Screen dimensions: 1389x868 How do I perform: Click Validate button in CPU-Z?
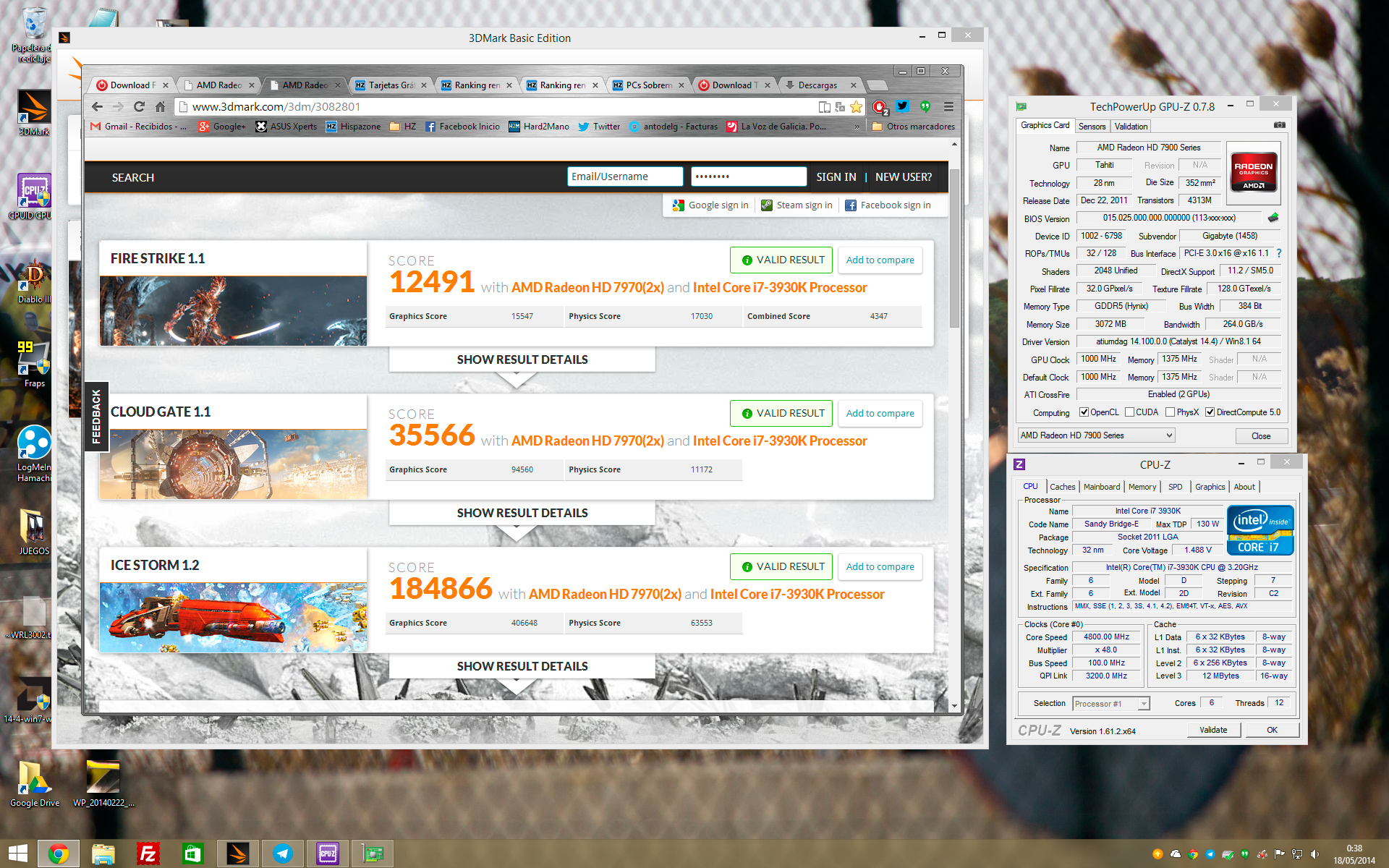(1213, 730)
